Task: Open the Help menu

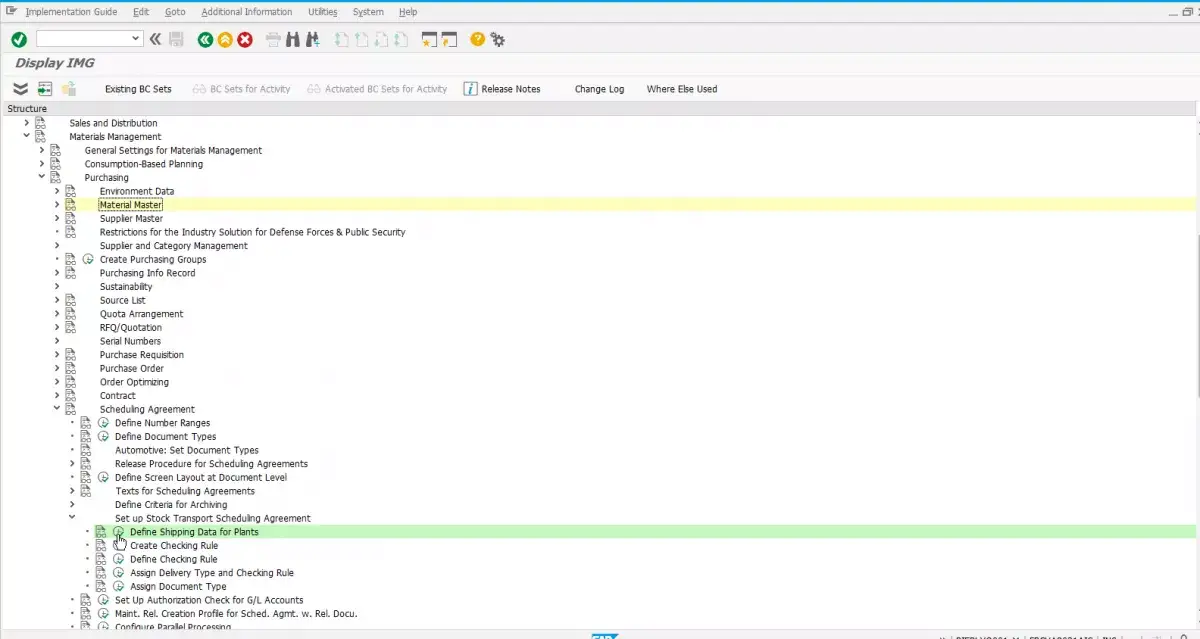Action: pos(408,12)
